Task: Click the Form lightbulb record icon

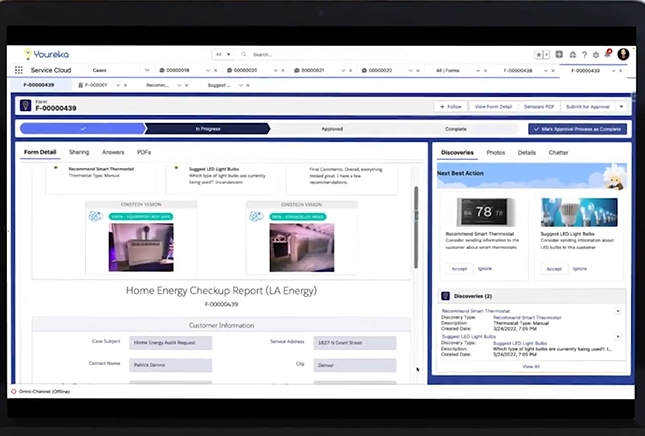Action: [x=26, y=106]
